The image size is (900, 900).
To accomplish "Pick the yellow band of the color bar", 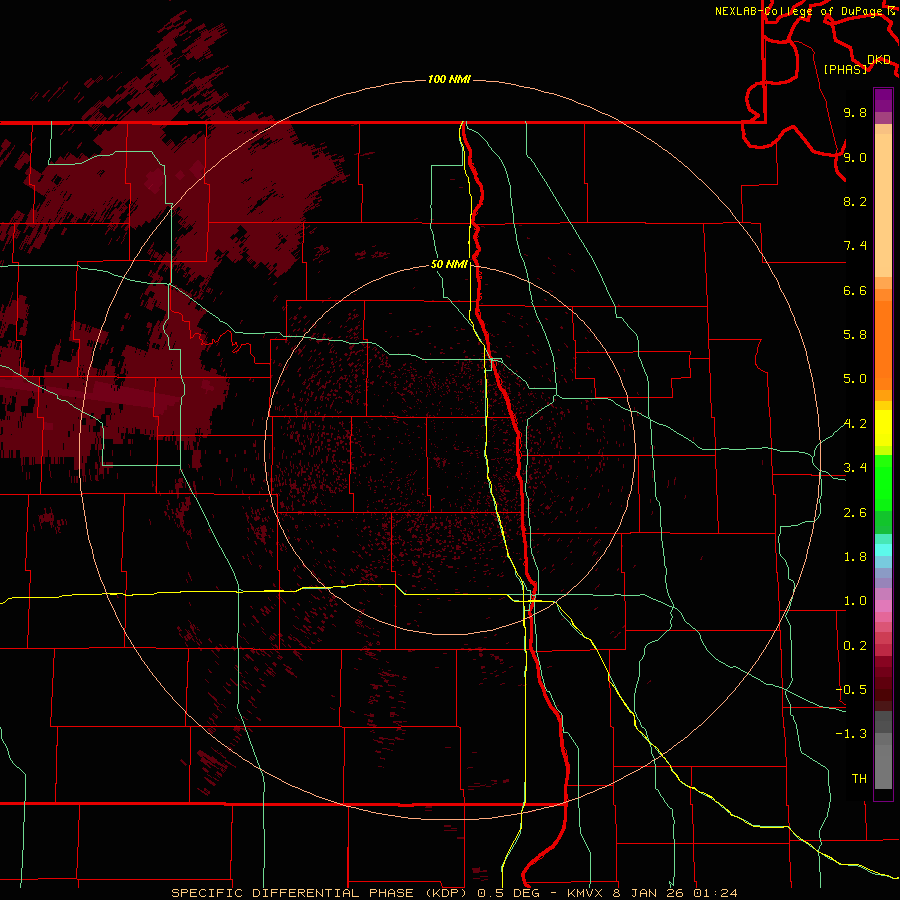I will pyautogui.click(x=883, y=428).
